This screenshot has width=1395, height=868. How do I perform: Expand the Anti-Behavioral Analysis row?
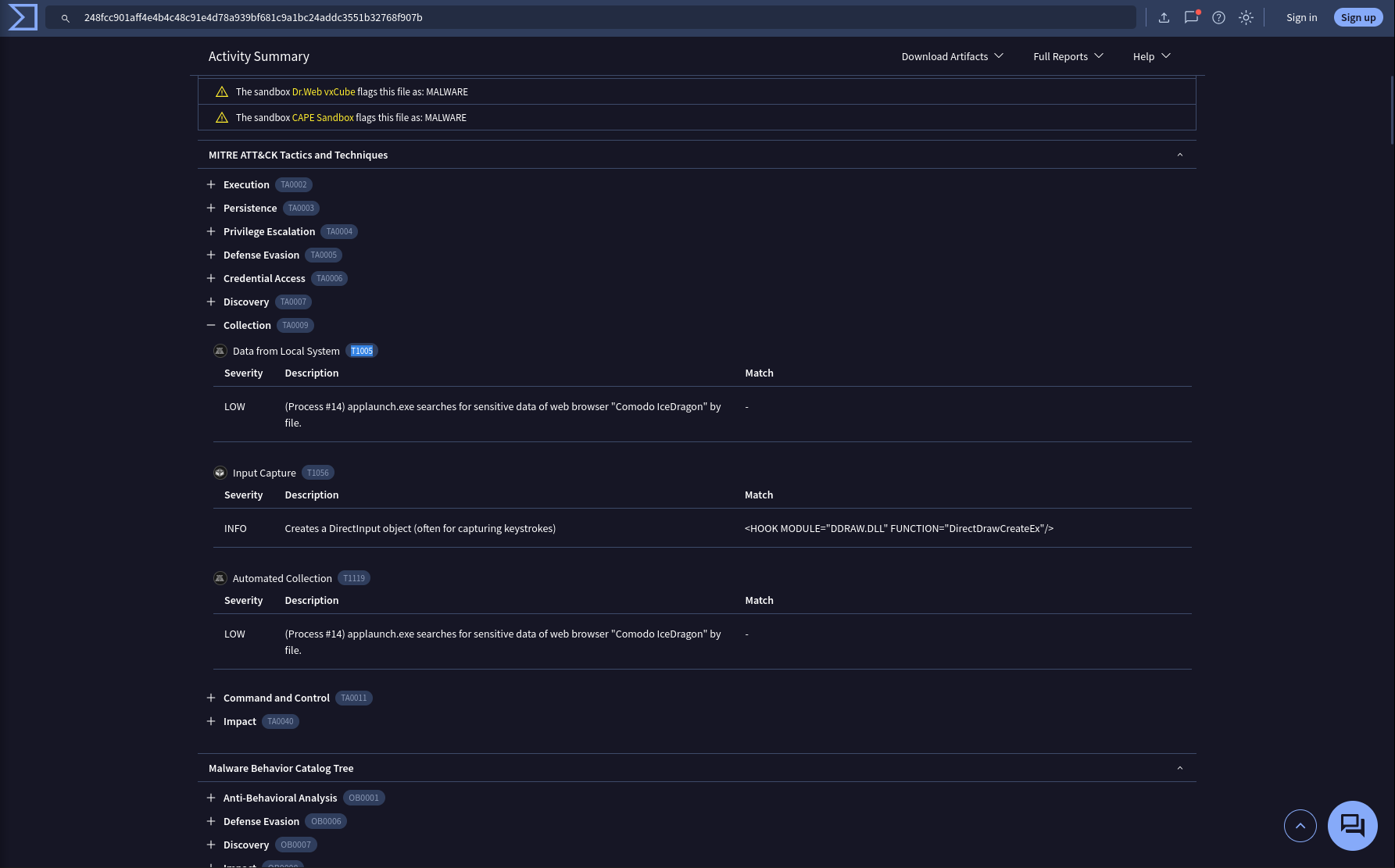pyautogui.click(x=211, y=798)
